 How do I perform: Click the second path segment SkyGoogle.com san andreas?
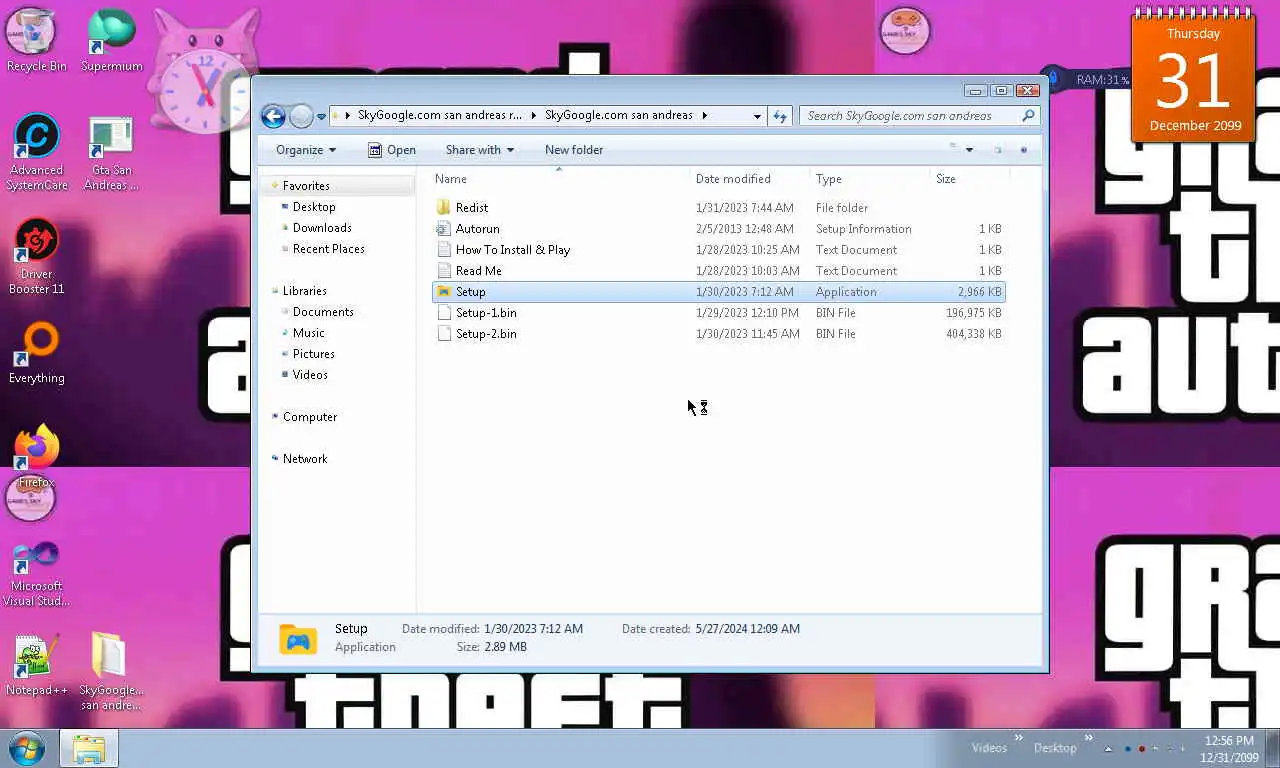tap(619, 116)
